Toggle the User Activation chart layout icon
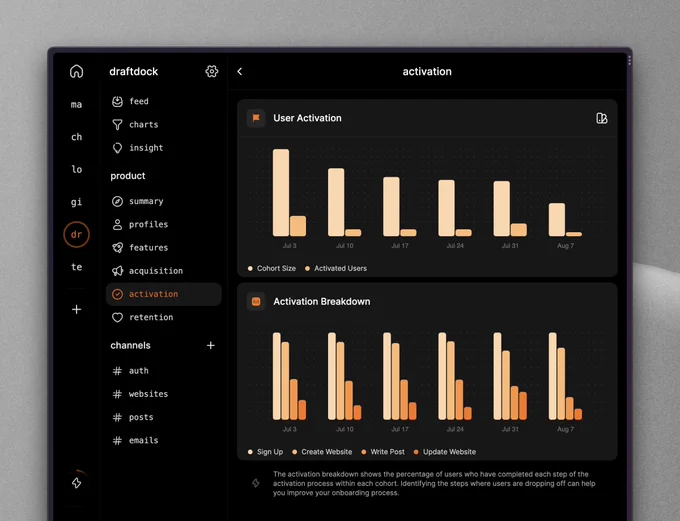 pyautogui.click(x=602, y=118)
